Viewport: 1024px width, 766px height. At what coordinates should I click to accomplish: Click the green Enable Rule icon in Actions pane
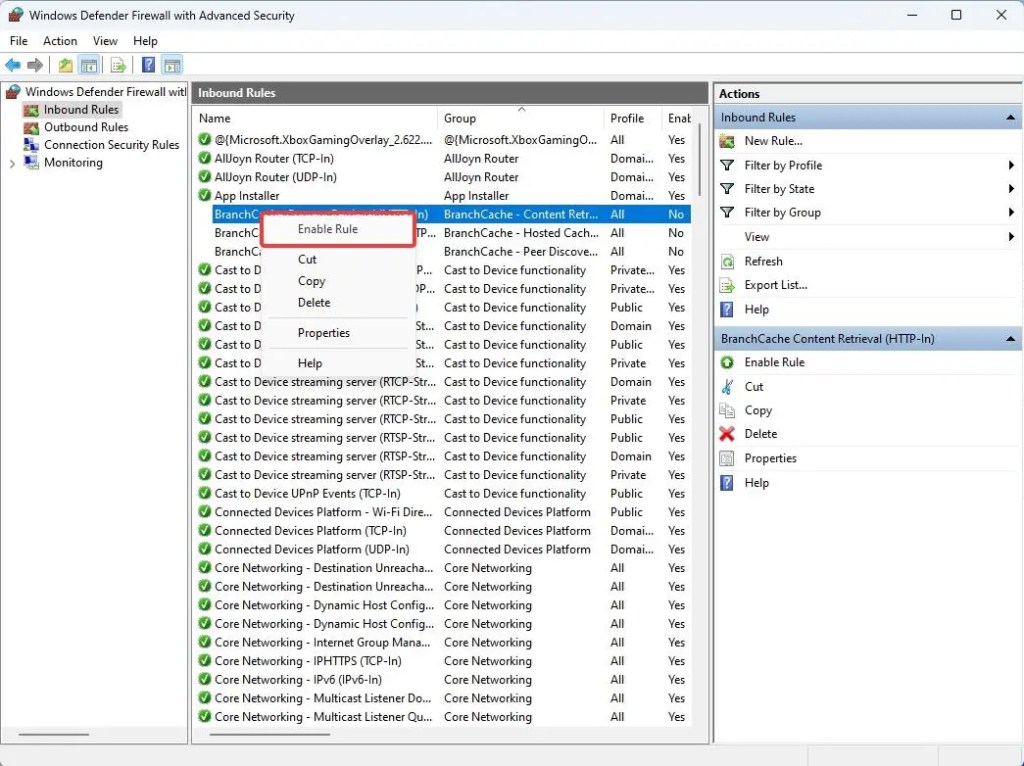coord(727,362)
